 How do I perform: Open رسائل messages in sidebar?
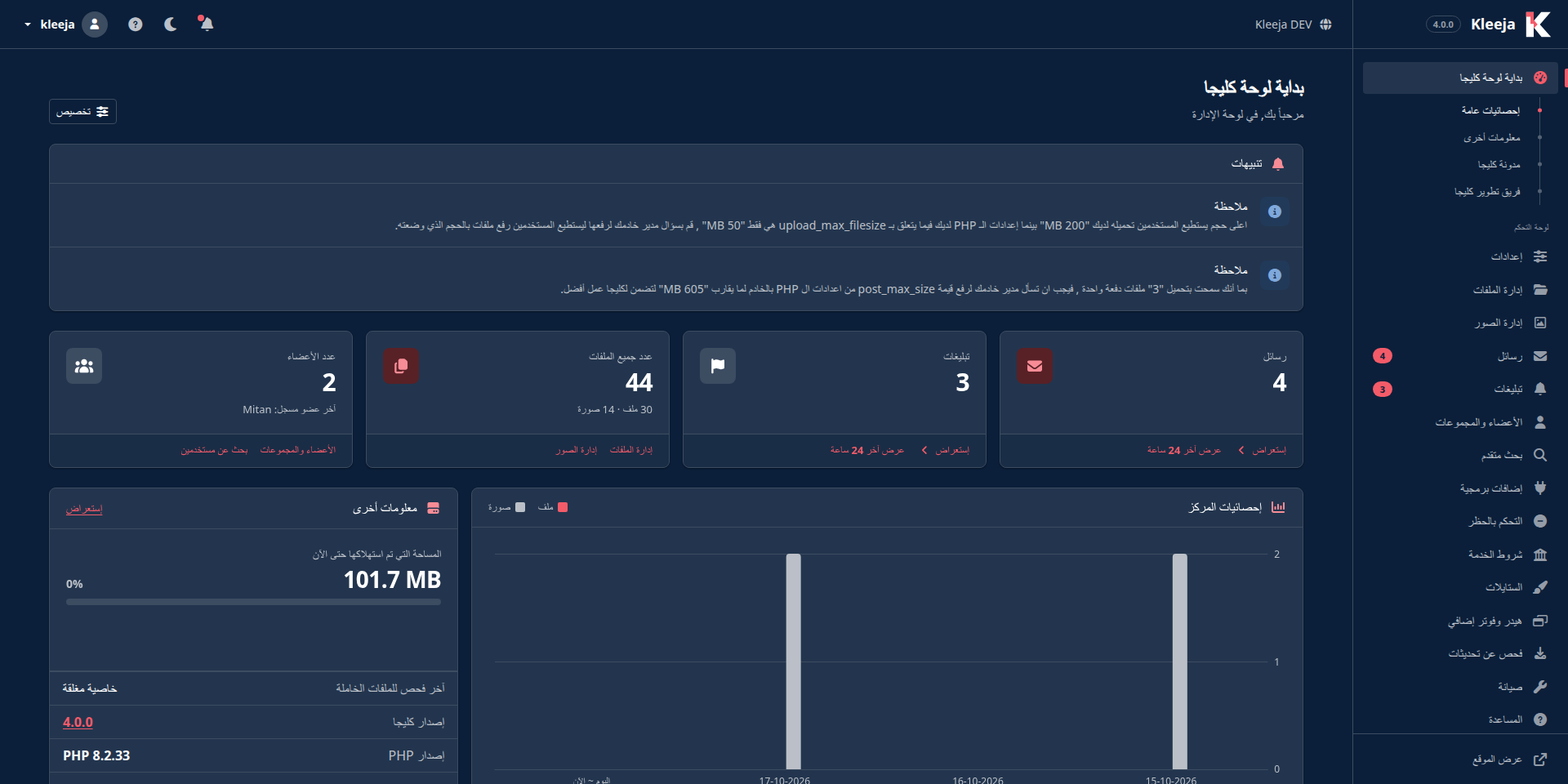coord(1460,356)
